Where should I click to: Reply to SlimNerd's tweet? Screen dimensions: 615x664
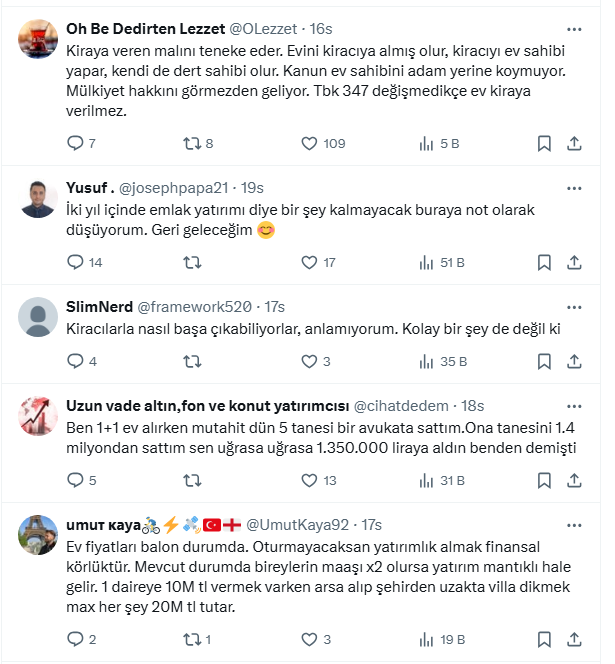pos(75,361)
